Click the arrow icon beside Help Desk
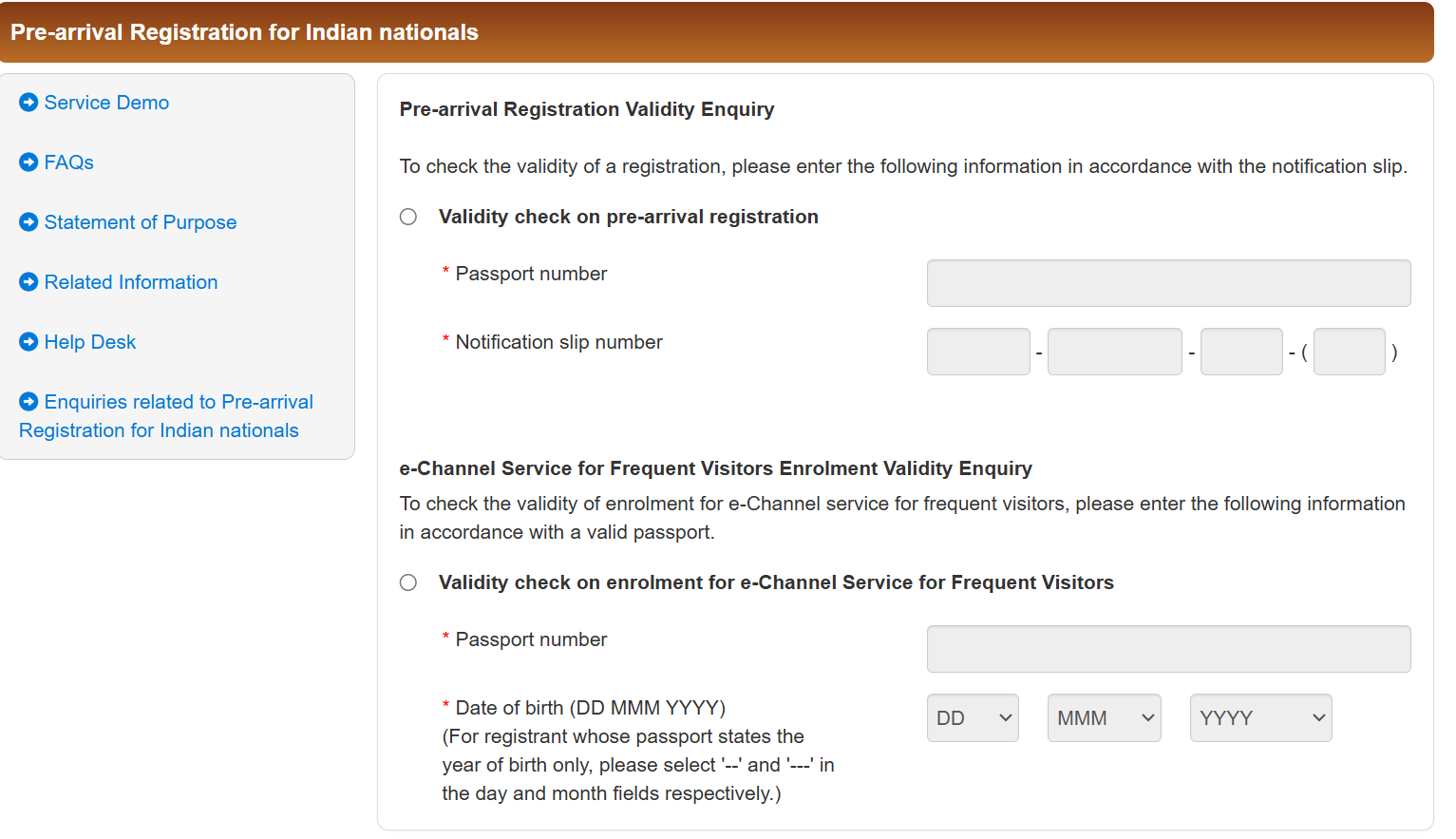The image size is (1456, 839). click(28, 342)
